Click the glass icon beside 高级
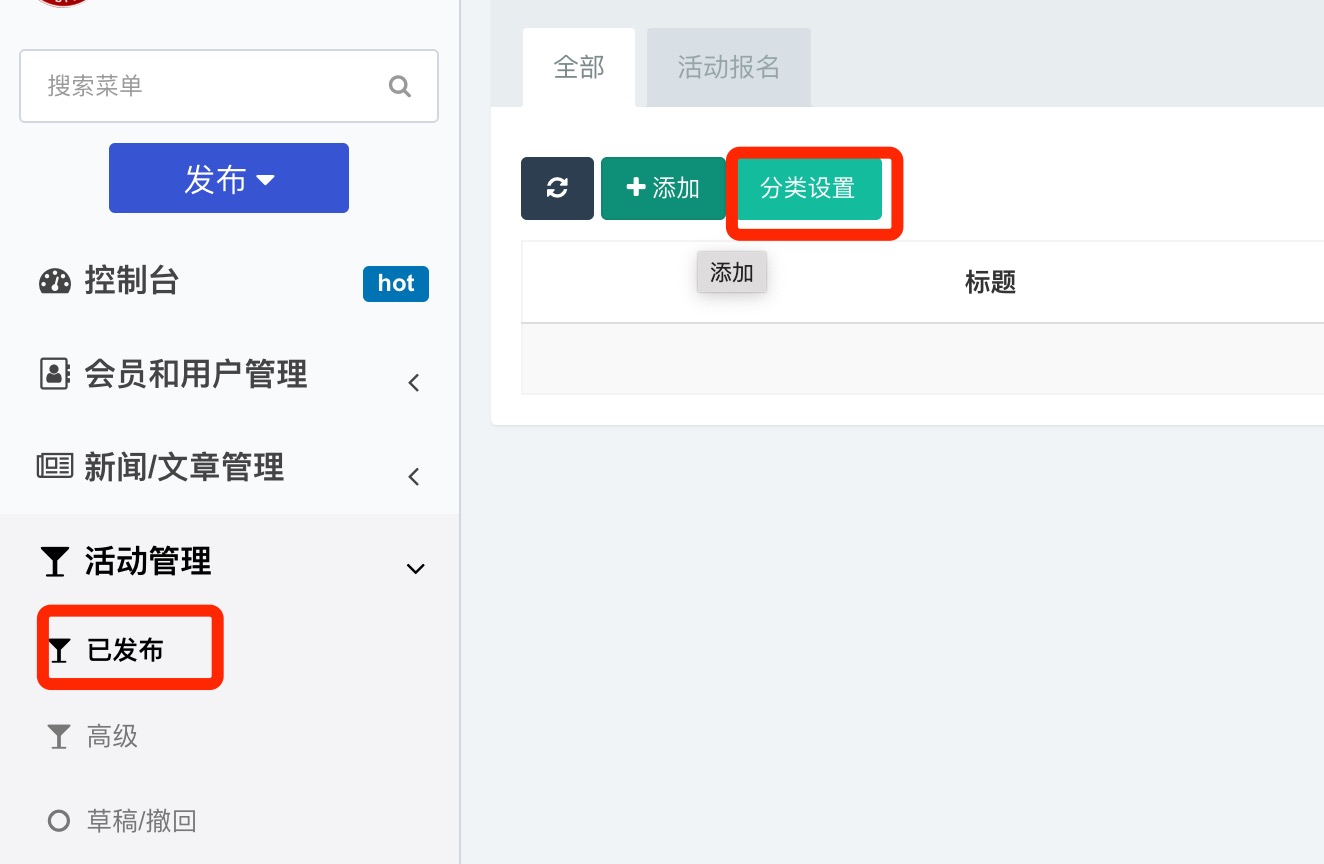Image resolution: width=1324 pixels, height=864 pixels. pos(59,738)
